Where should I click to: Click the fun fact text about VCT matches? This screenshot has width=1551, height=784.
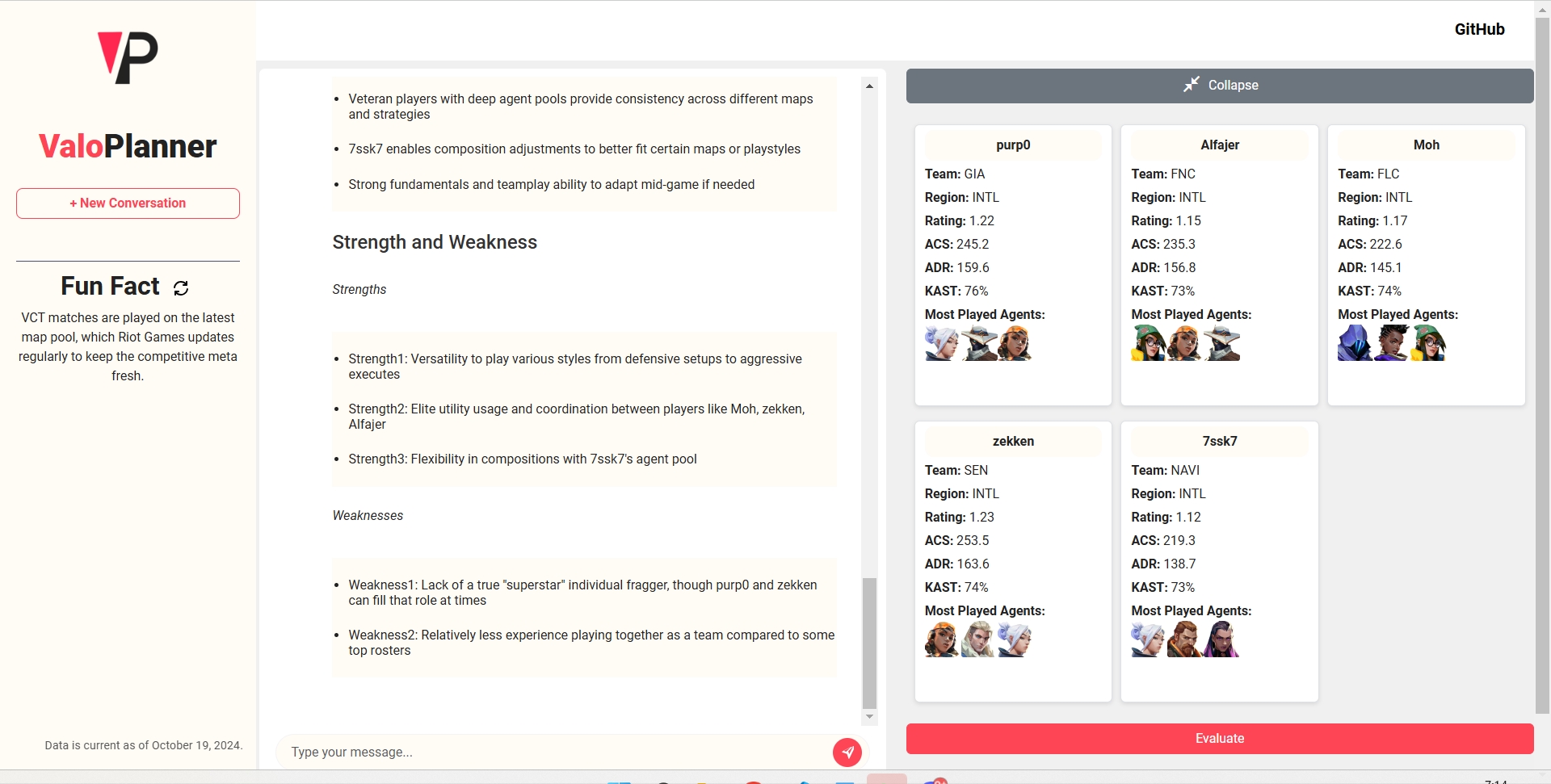(x=128, y=346)
